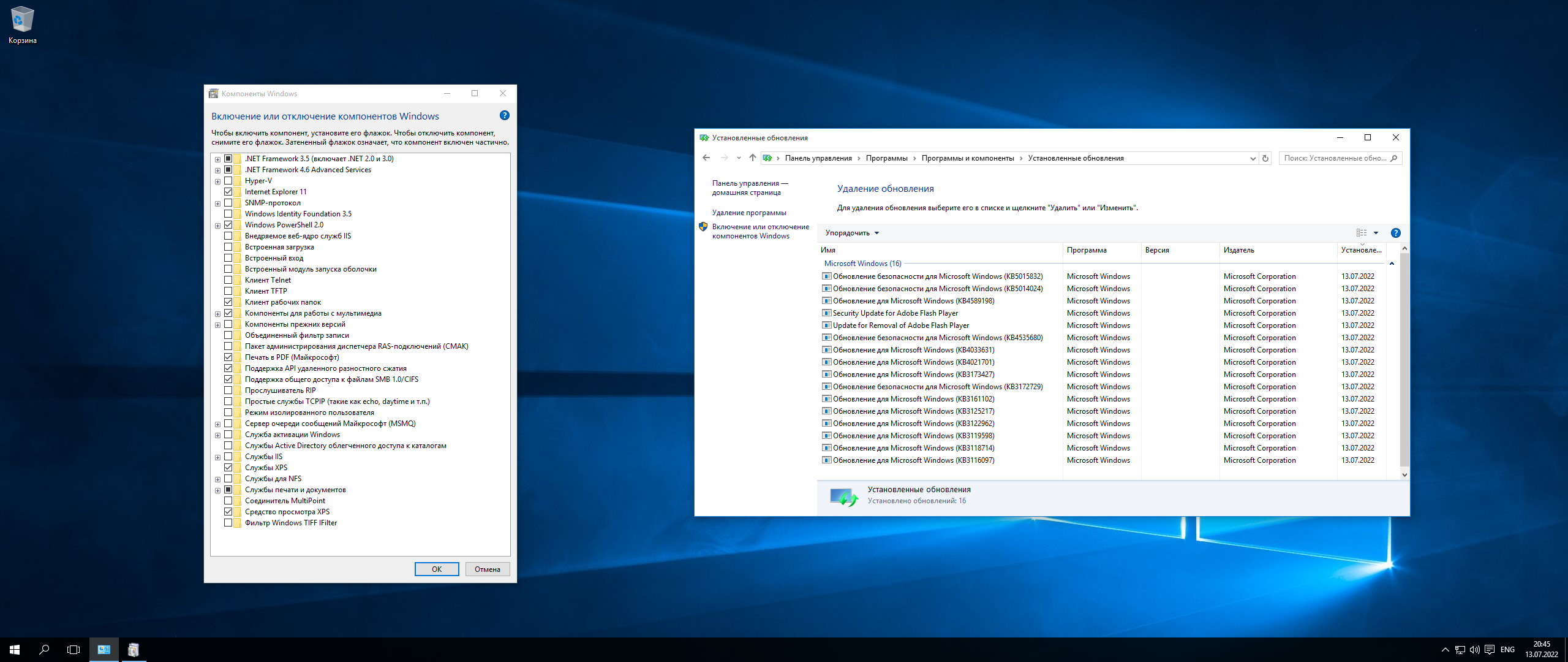Click the KB5015832 update item icon
This screenshot has width=1568, height=662.
(x=827, y=276)
